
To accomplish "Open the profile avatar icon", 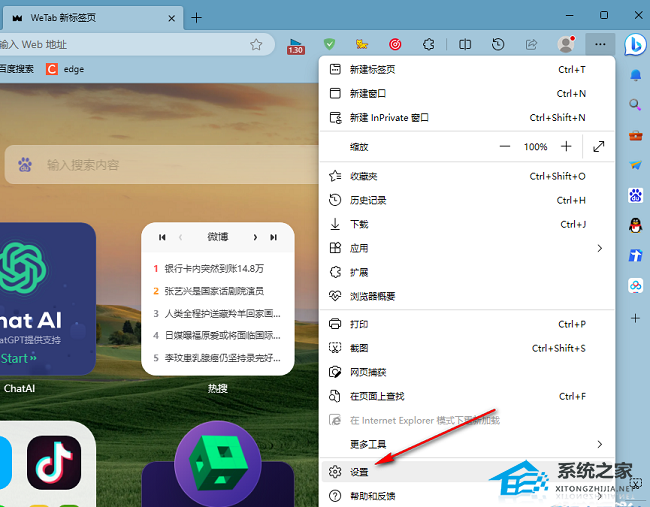I will click(x=566, y=44).
